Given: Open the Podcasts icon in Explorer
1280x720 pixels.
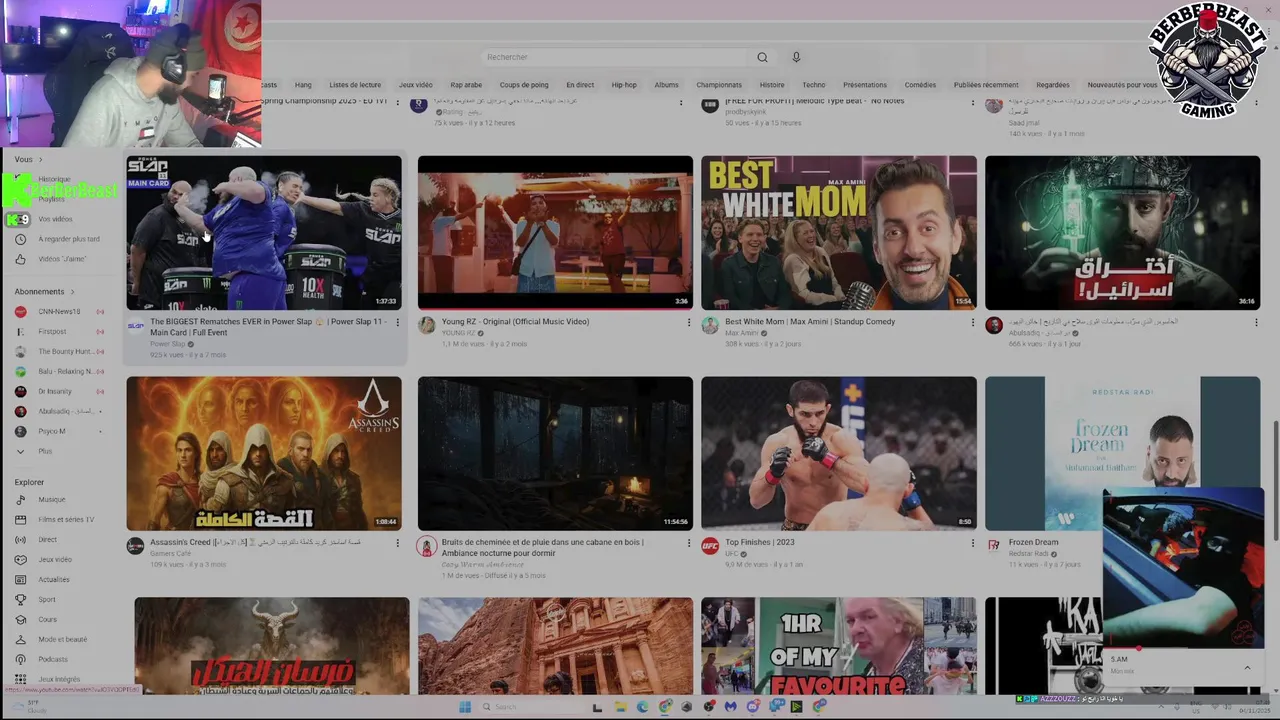Looking at the screenshot, I should (x=20, y=660).
